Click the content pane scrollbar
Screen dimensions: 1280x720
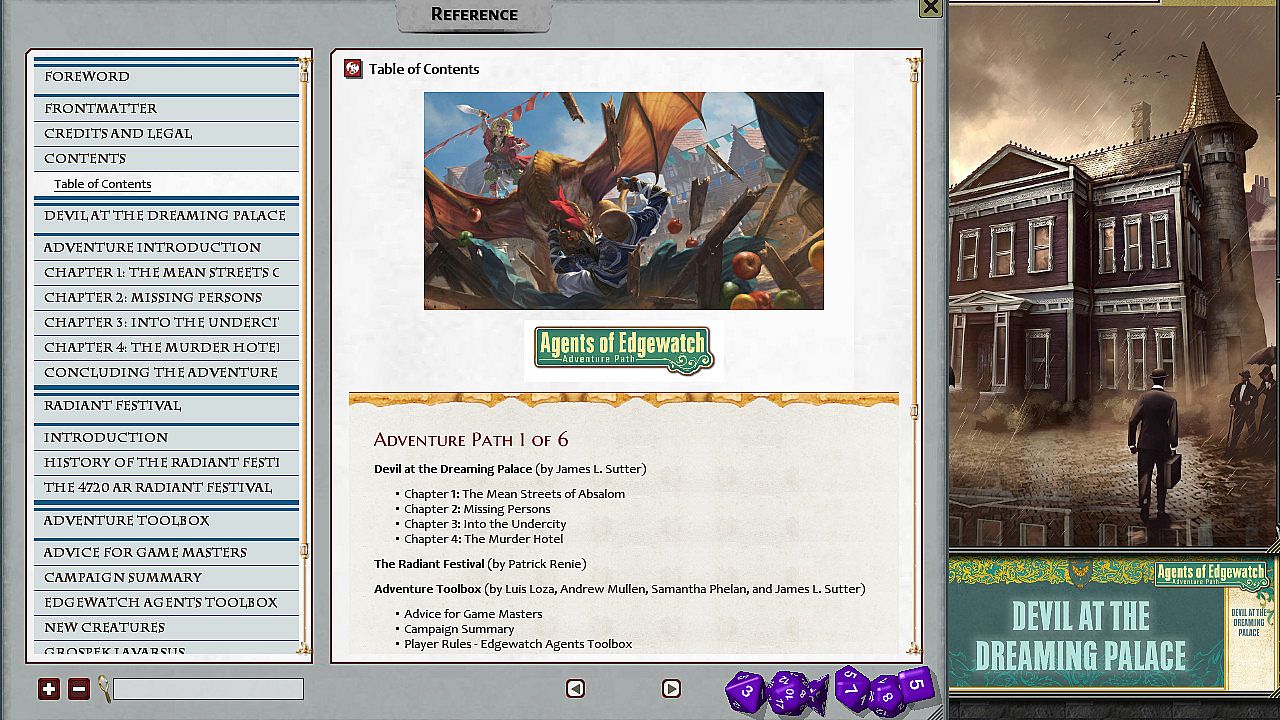point(913,355)
